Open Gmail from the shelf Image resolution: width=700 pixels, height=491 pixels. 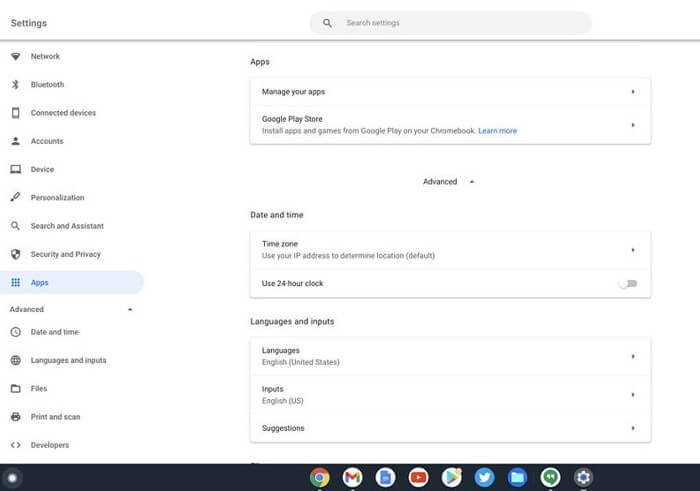point(352,478)
